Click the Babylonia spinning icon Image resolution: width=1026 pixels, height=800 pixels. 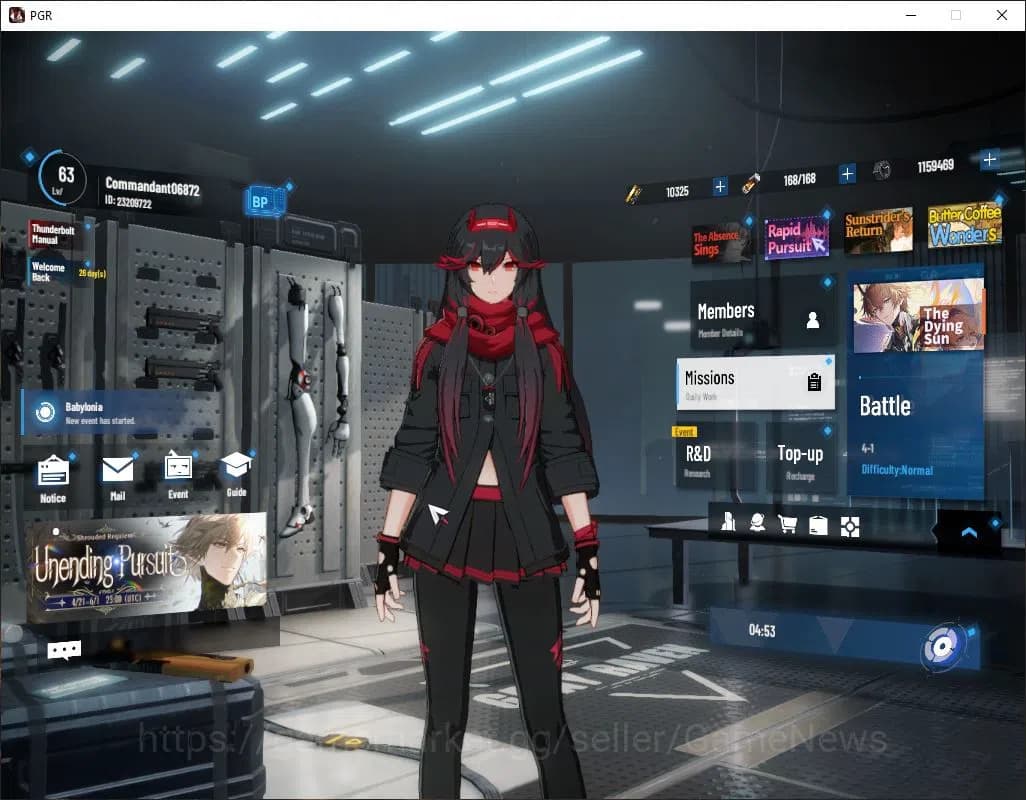pyautogui.click(x=45, y=412)
